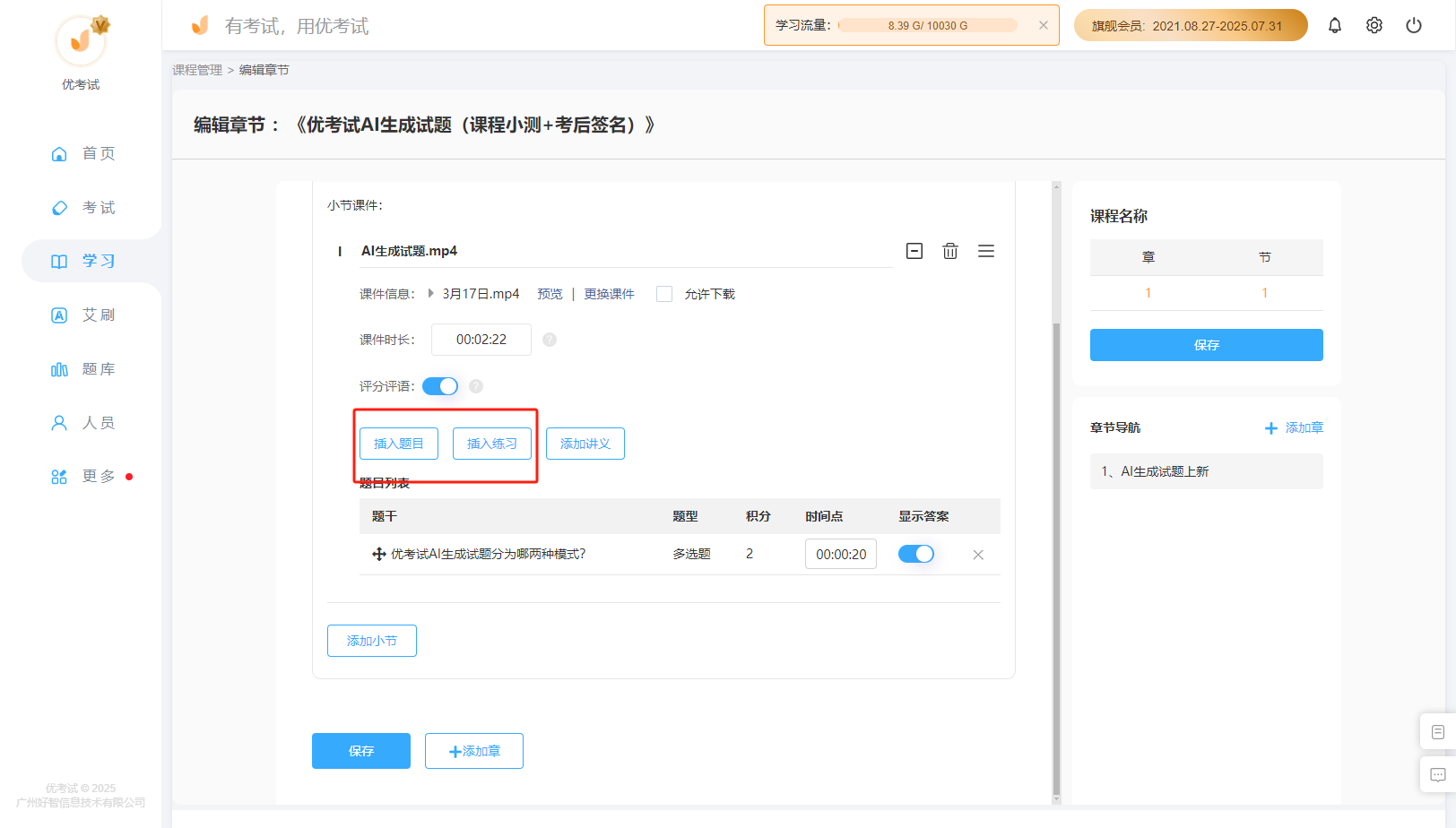The image size is (1456, 828).
Task: Delete the AI生成试题.mp4 courseware
Action: tap(950, 251)
